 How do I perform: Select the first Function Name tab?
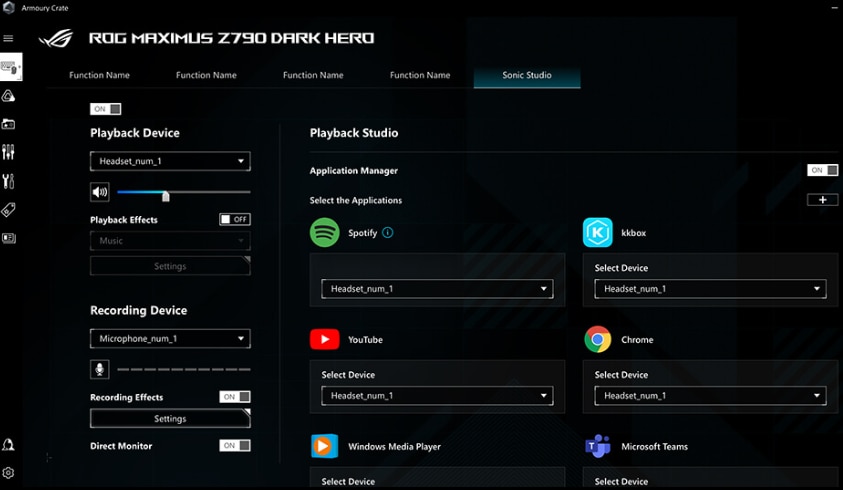[99, 75]
